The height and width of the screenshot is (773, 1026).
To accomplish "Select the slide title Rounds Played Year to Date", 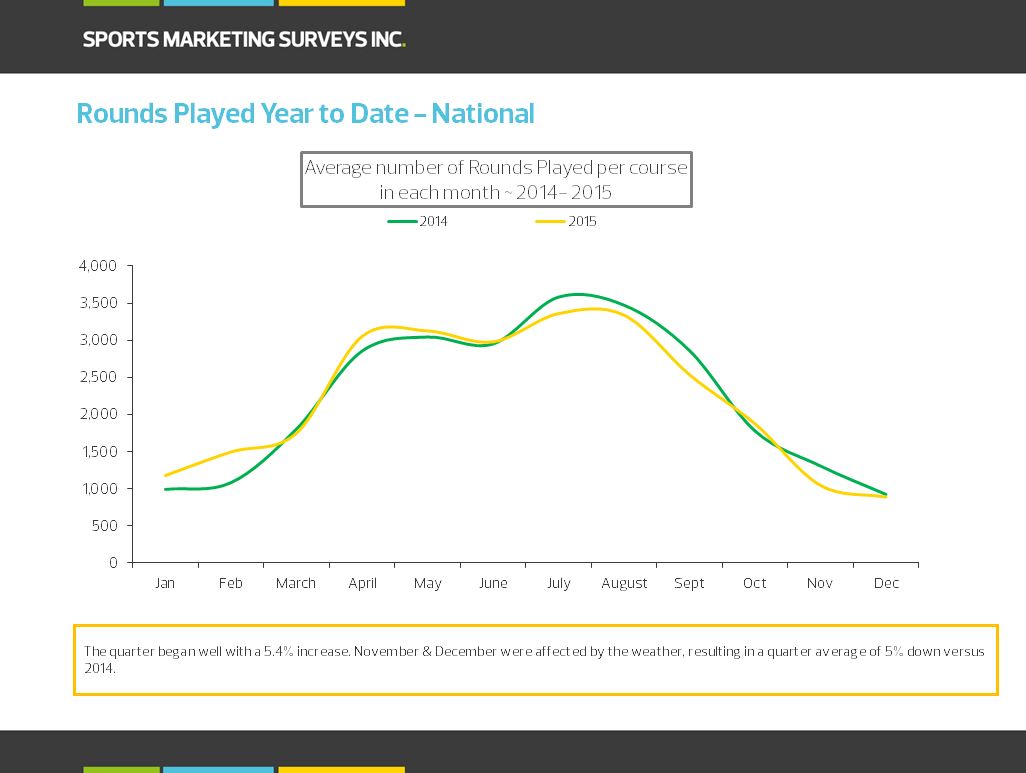I will 305,114.
